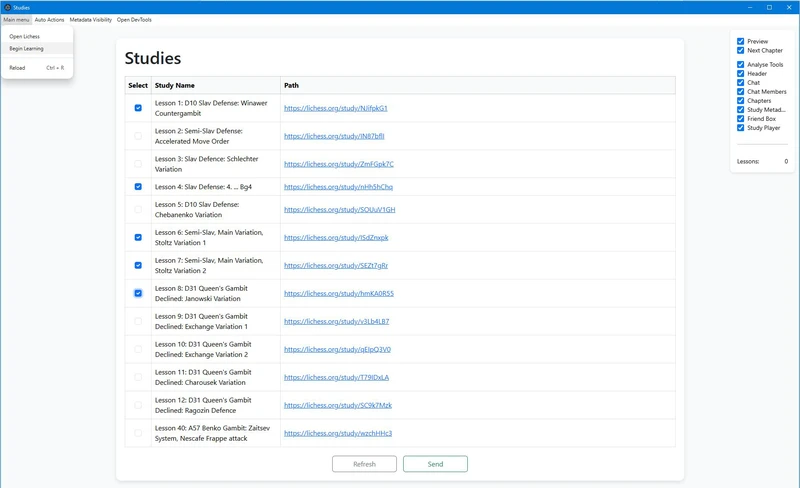Open the Lesson 40 Benko Gambit study link
This screenshot has height=488, width=800.
point(338,433)
